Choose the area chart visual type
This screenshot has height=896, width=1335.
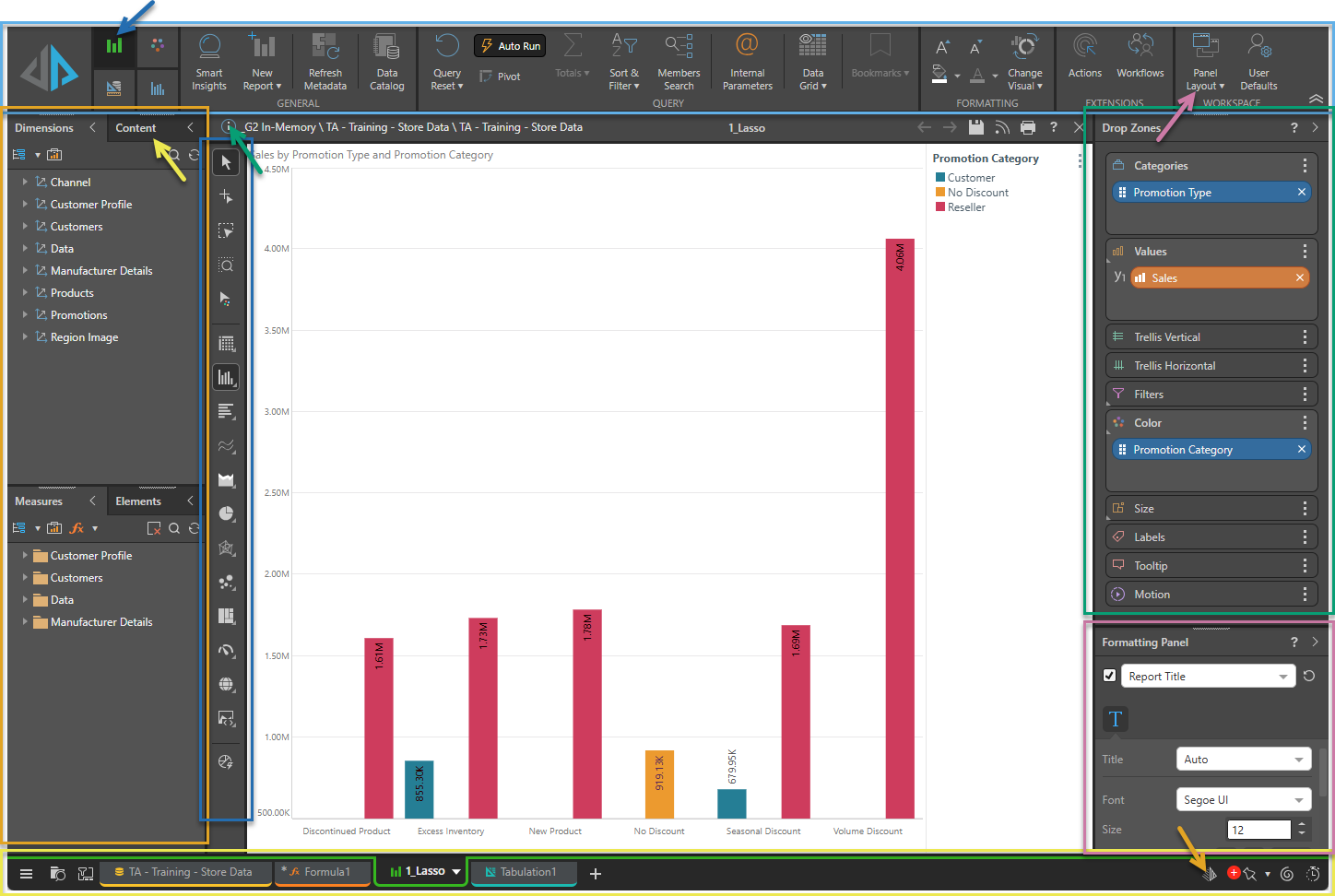coord(226,480)
